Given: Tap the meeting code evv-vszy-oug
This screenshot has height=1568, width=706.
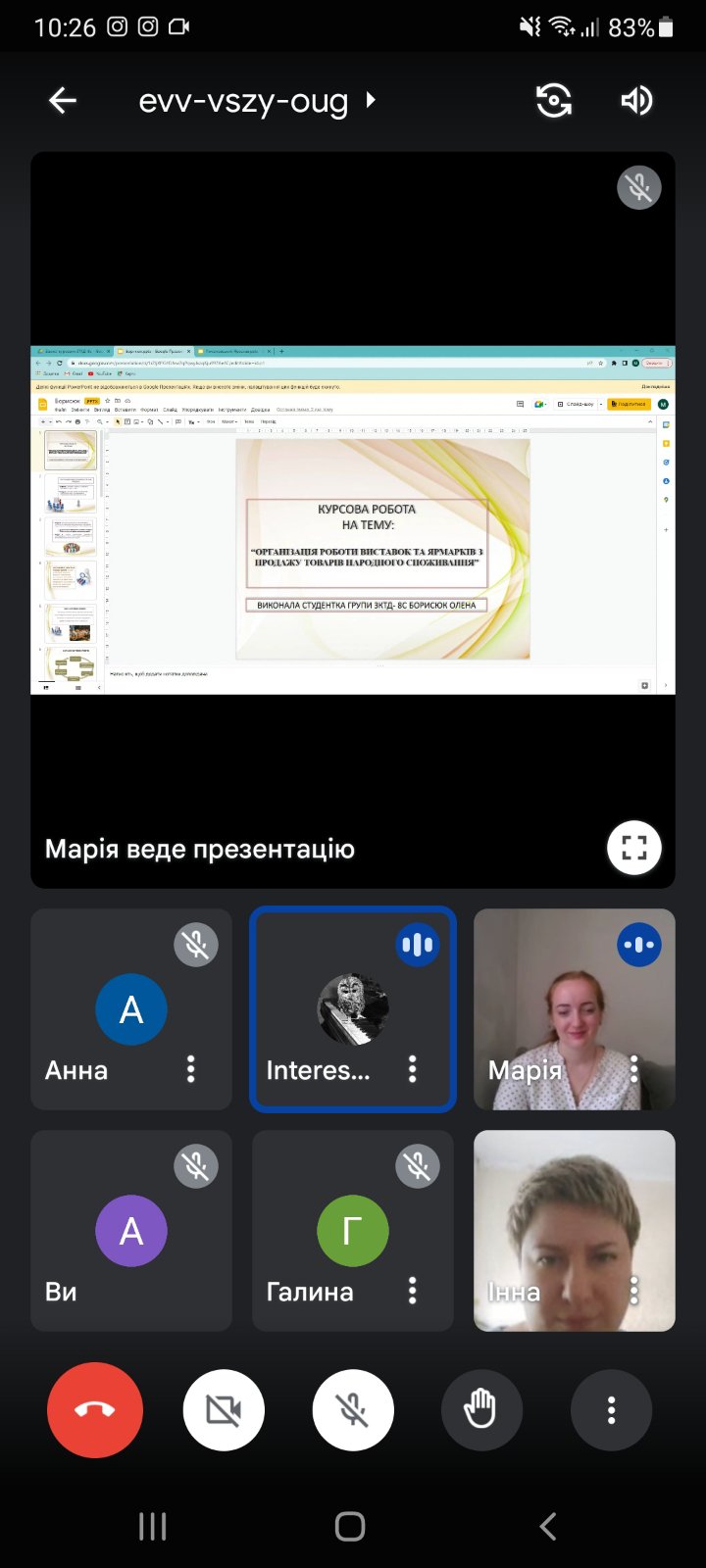Looking at the screenshot, I should [243, 101].
